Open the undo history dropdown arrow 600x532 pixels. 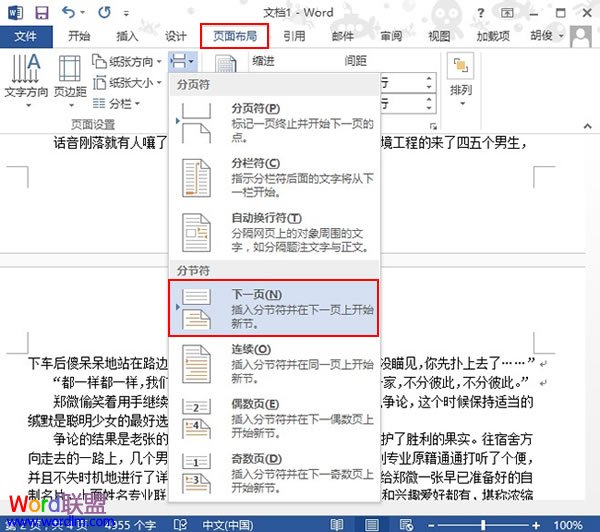83,13
